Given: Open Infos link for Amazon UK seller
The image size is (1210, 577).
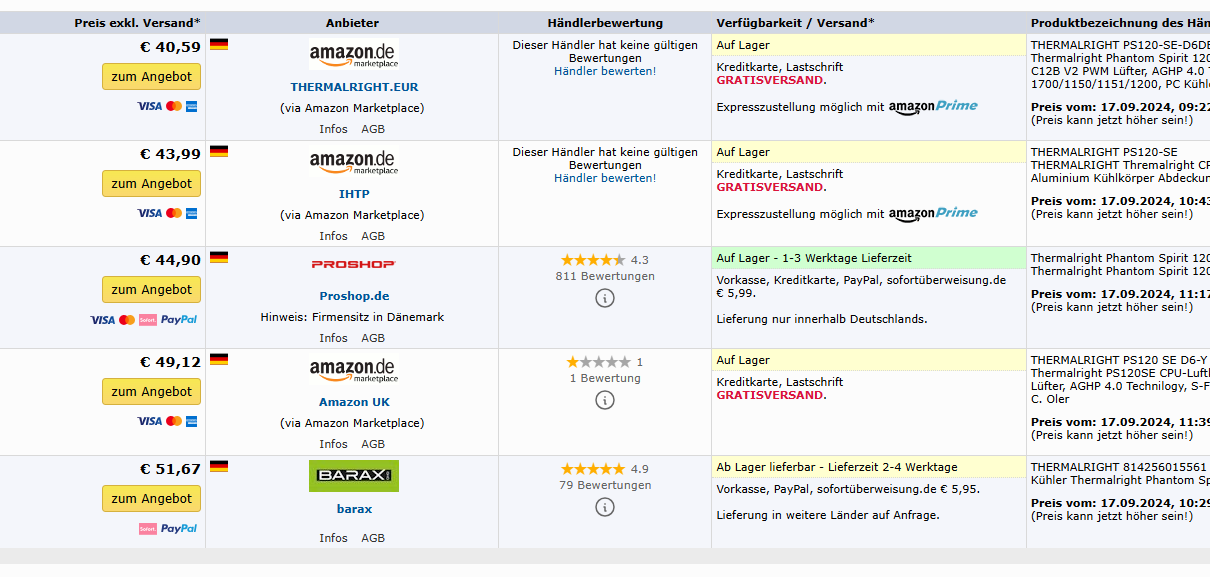Looking at the screenshot, I should coord(333,444).
